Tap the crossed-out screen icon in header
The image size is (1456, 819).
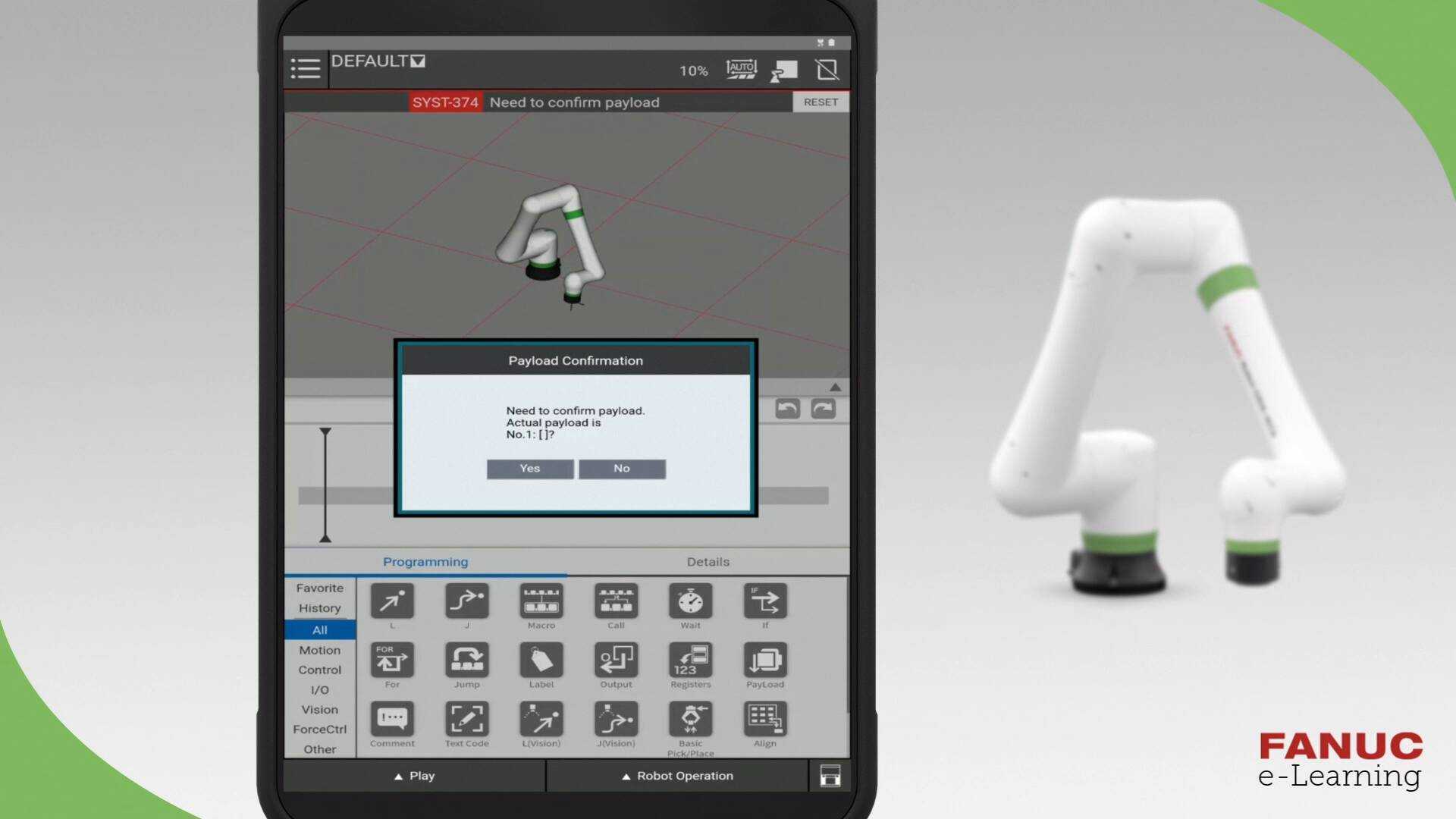coord(827,70)
